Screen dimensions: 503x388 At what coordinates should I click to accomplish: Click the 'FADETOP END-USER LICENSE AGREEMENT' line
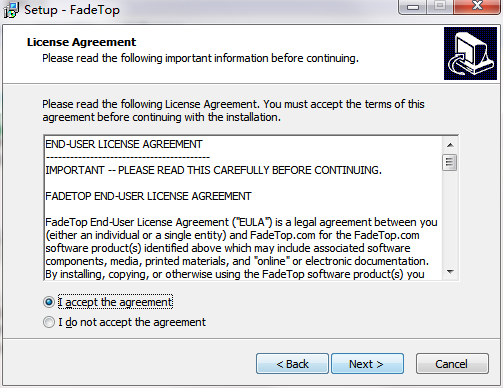click(x=148, y=196)
